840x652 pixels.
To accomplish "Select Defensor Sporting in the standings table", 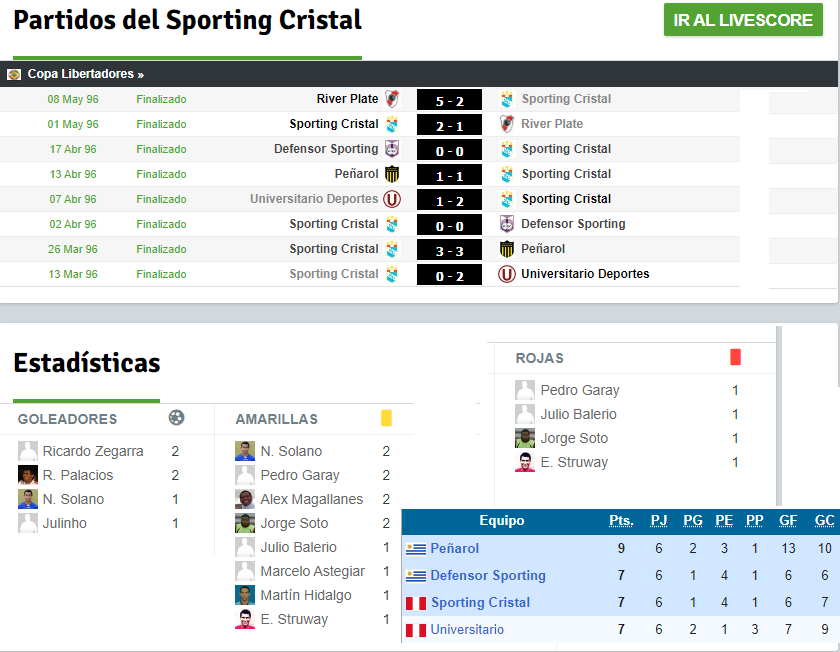I will tap(488, 575).
